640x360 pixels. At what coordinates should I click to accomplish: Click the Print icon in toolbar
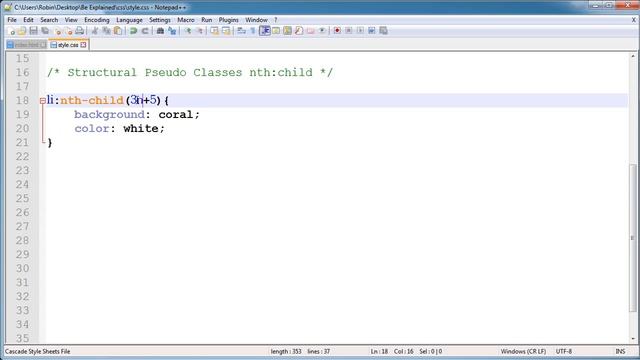80,31
